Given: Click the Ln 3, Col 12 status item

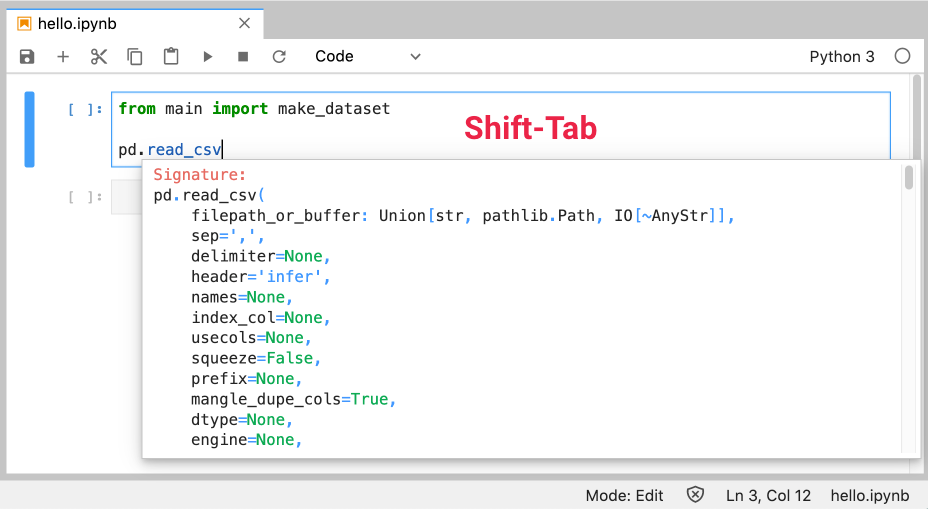Looking at the screenshot, I should 768,495.
